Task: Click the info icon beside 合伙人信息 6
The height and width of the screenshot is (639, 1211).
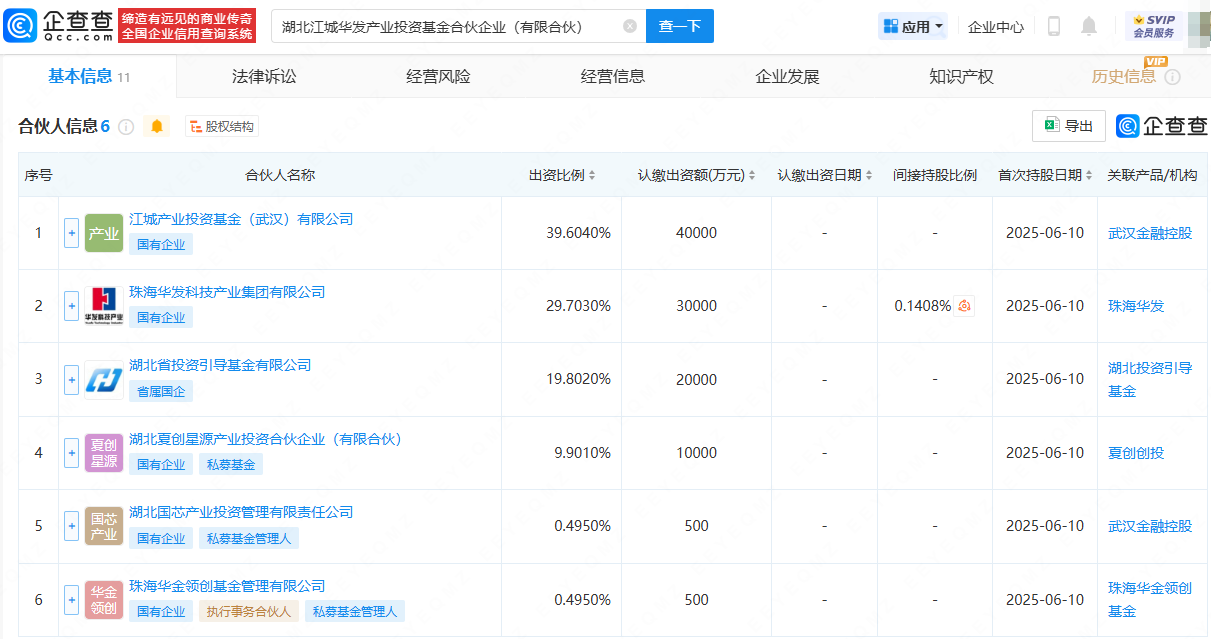Action: coord(126,127)
